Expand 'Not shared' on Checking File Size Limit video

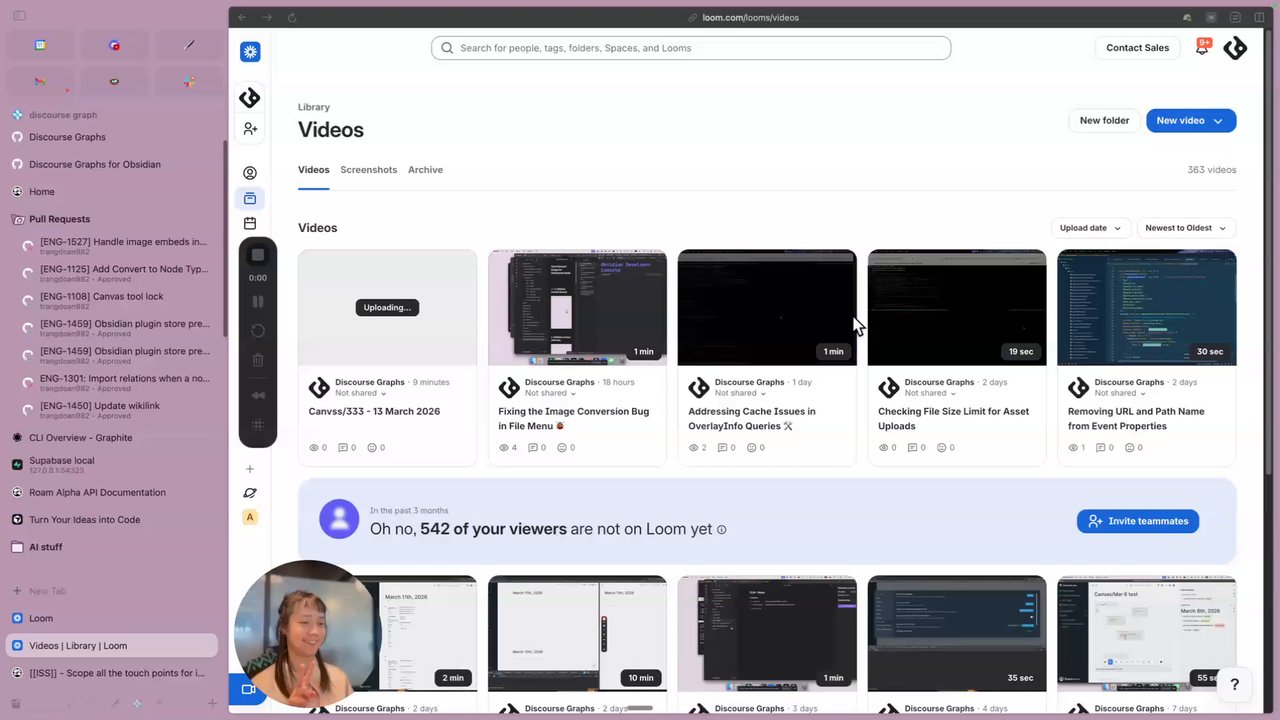[x=930, y=393]
